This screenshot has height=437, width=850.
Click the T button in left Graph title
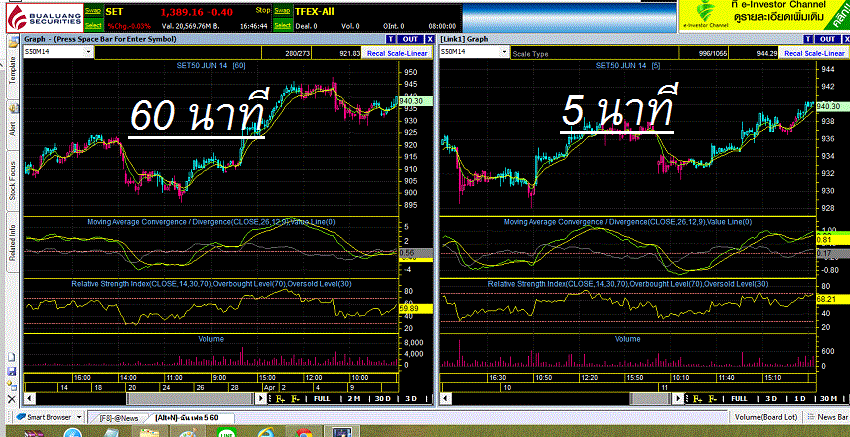390,39
